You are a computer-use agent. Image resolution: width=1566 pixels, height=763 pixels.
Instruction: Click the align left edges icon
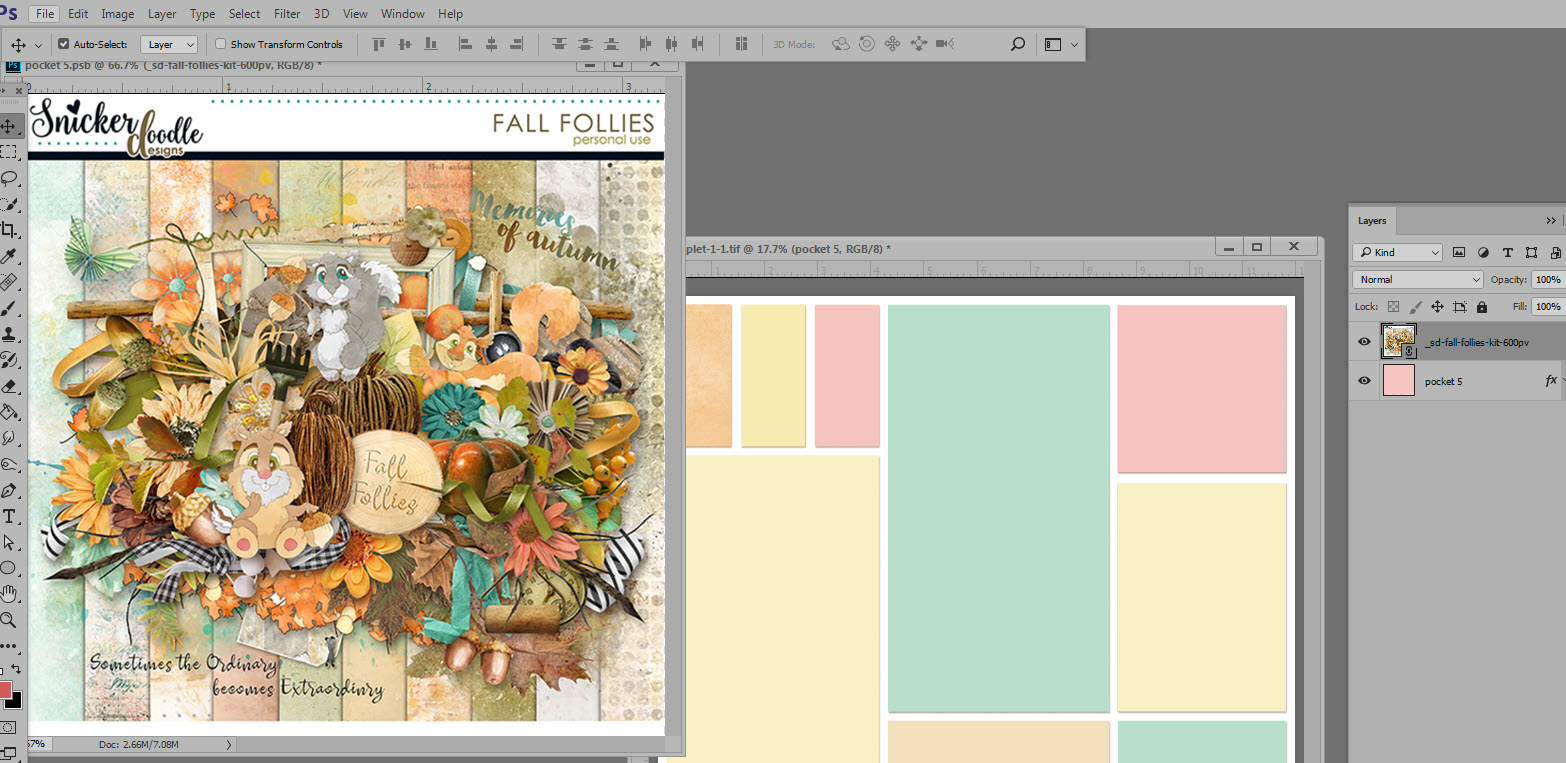[465, 44]
